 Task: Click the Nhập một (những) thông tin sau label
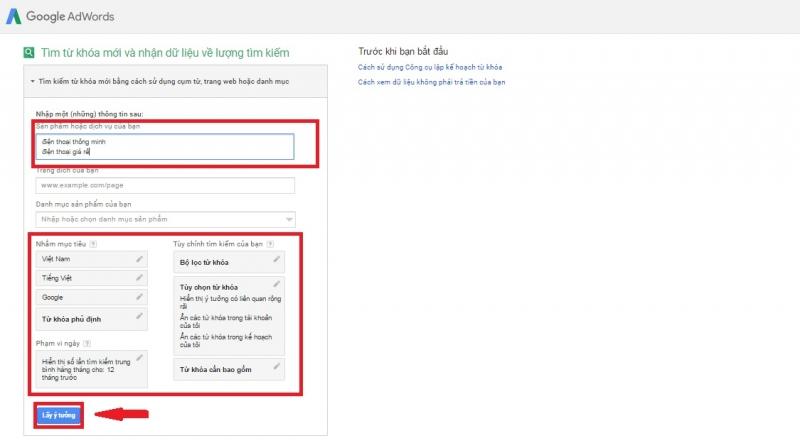tap(89, 114)
